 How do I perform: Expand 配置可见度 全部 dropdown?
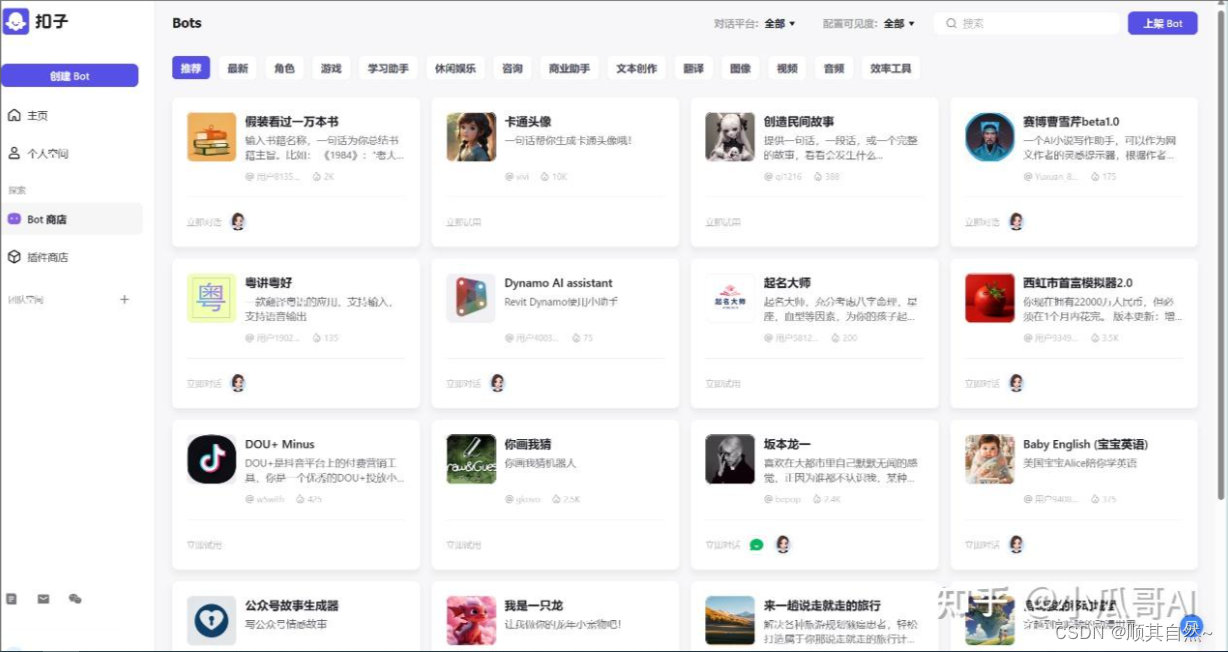tap(899, 23)
